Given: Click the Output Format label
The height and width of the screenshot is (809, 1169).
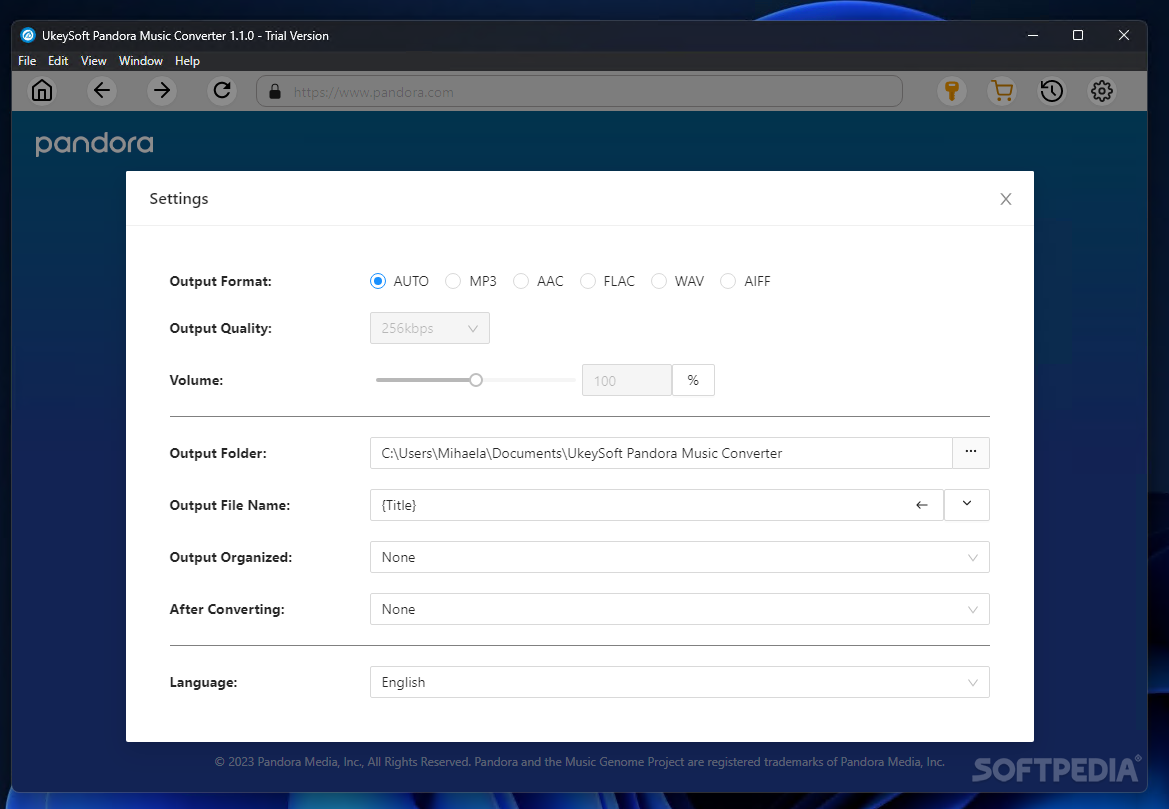Looking at the screenshot, I should [x=221, y=281].
